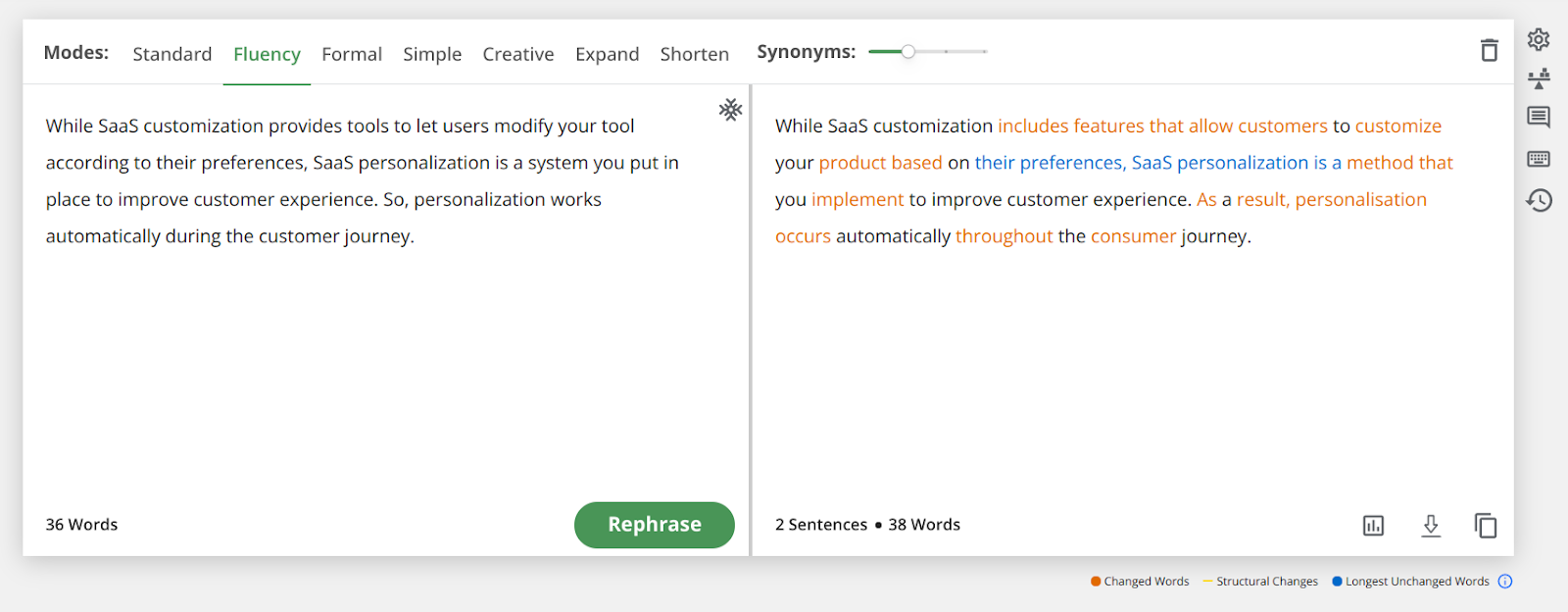Screen dimensions: 1568x612
Task: Click the 'Longest Unchanged Words' legend label
Action: pos(1417,582)
